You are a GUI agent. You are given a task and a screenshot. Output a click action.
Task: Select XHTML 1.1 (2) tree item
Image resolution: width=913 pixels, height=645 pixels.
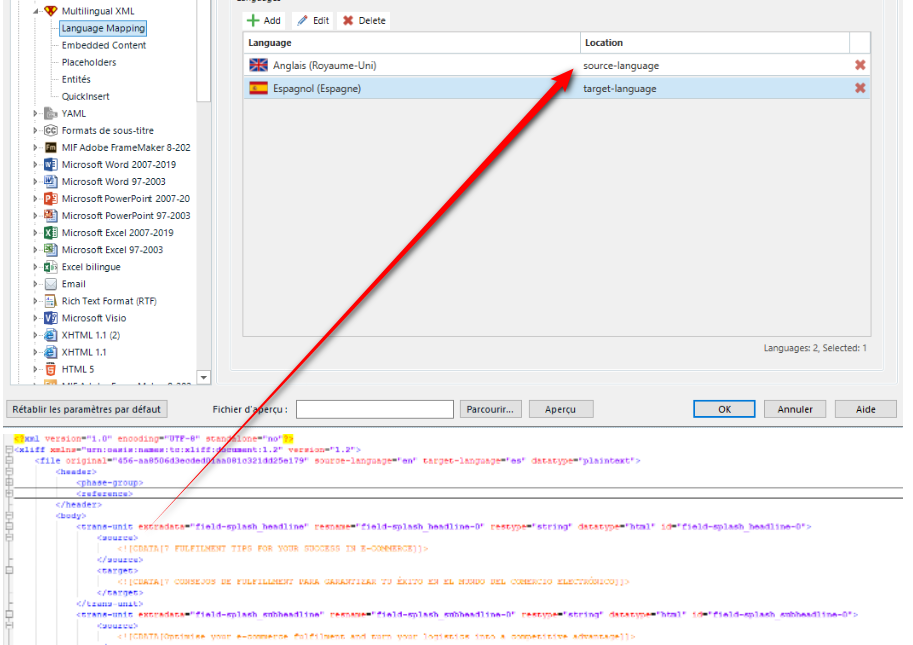(x=91, y=335)
